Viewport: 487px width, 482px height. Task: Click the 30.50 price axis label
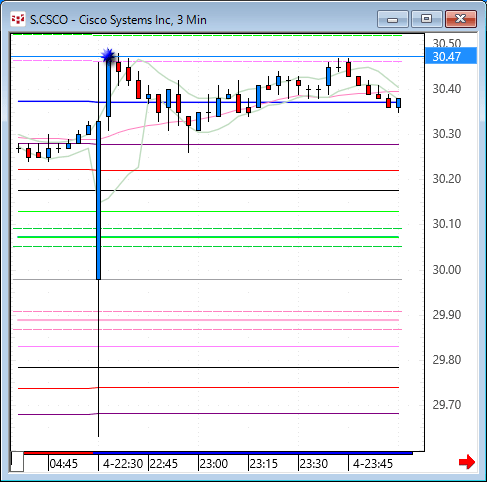[x=447, y=43]
